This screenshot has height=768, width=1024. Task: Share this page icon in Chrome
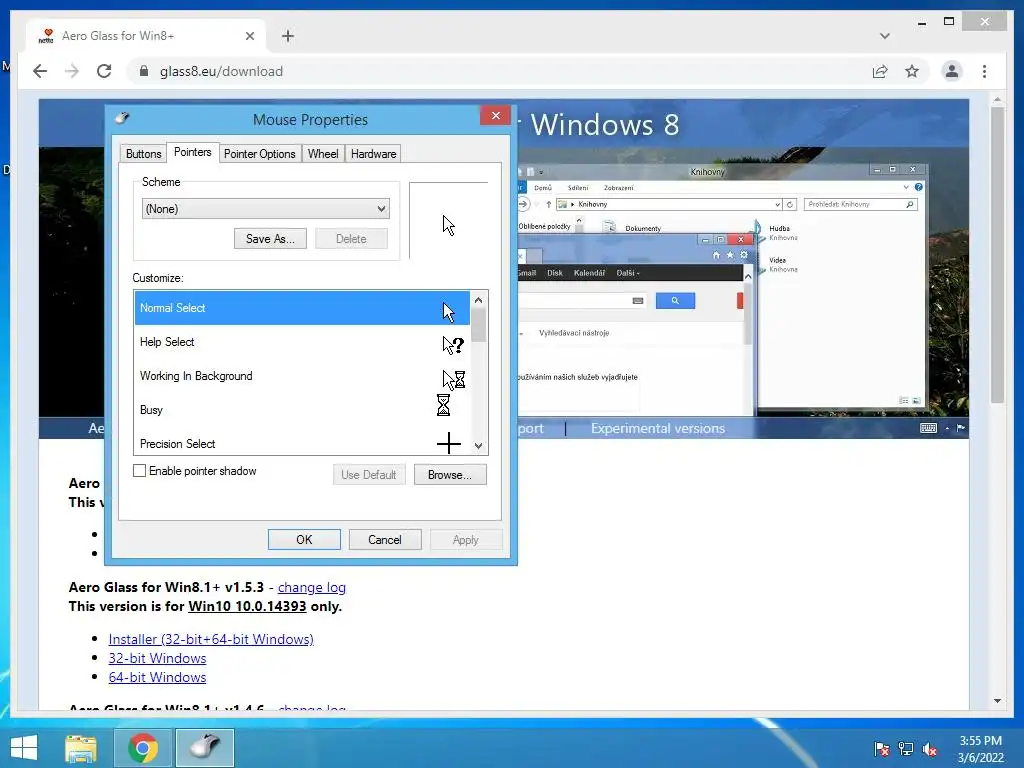pyautogui.click(x=880, y=71)
